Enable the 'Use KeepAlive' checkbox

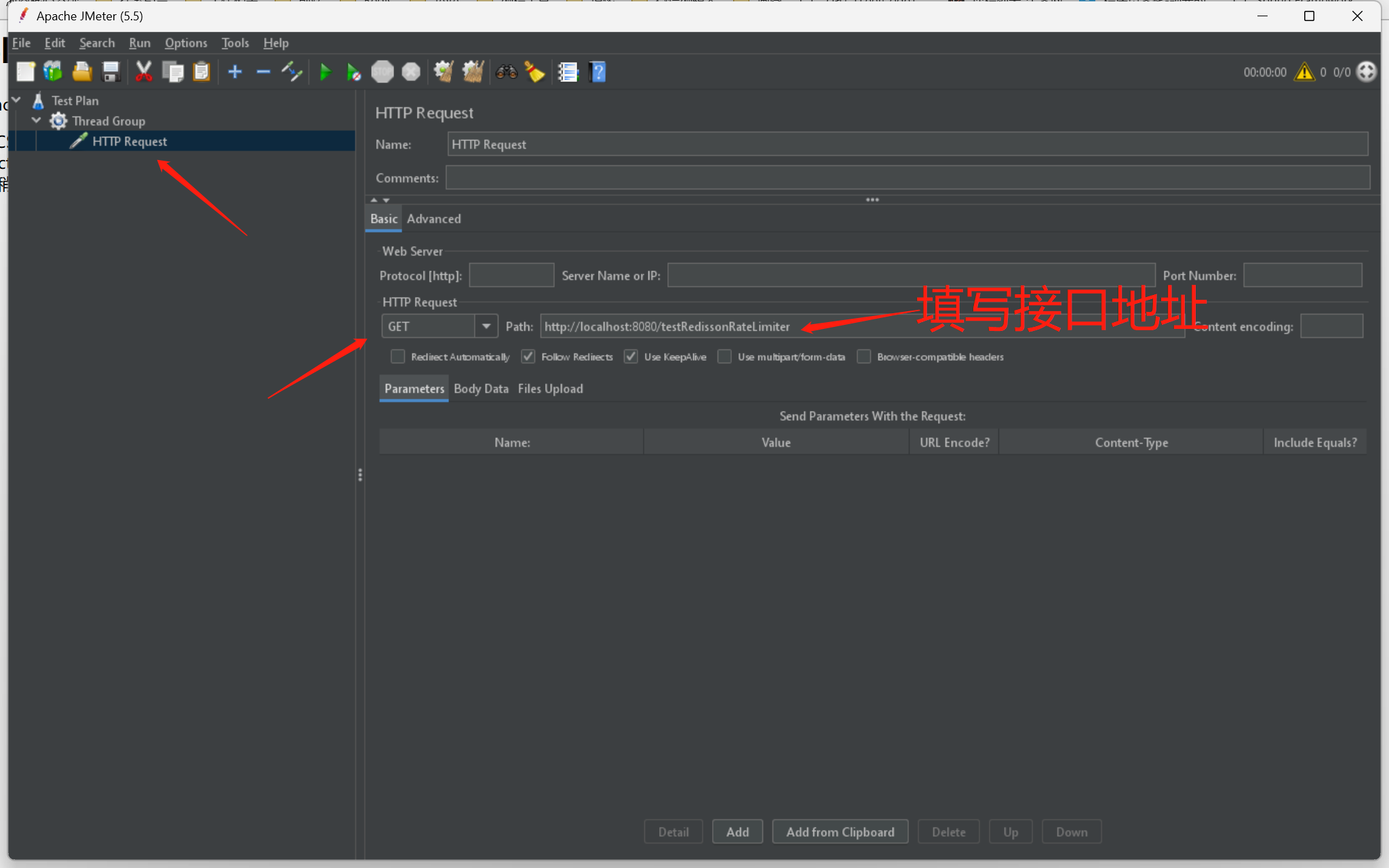click(630, 357)
